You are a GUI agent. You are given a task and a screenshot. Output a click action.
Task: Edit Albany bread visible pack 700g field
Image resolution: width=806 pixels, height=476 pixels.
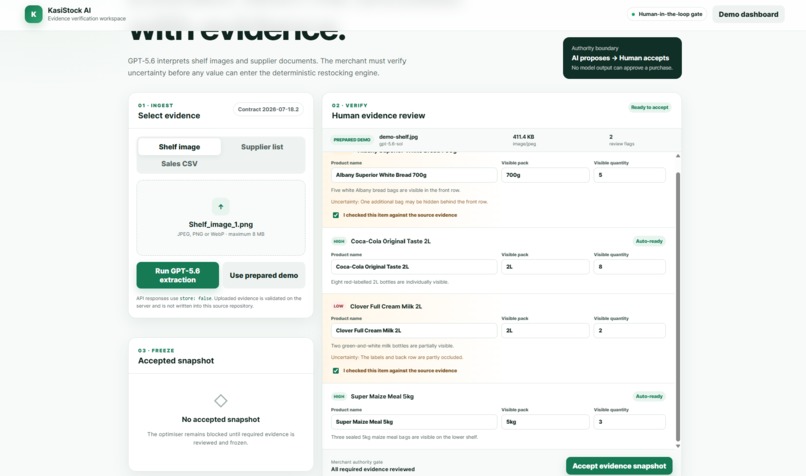coord(545,175)
